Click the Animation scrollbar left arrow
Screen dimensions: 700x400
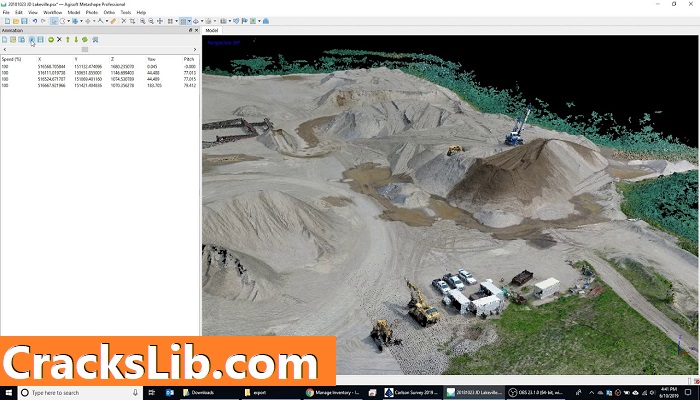point(4,50)
